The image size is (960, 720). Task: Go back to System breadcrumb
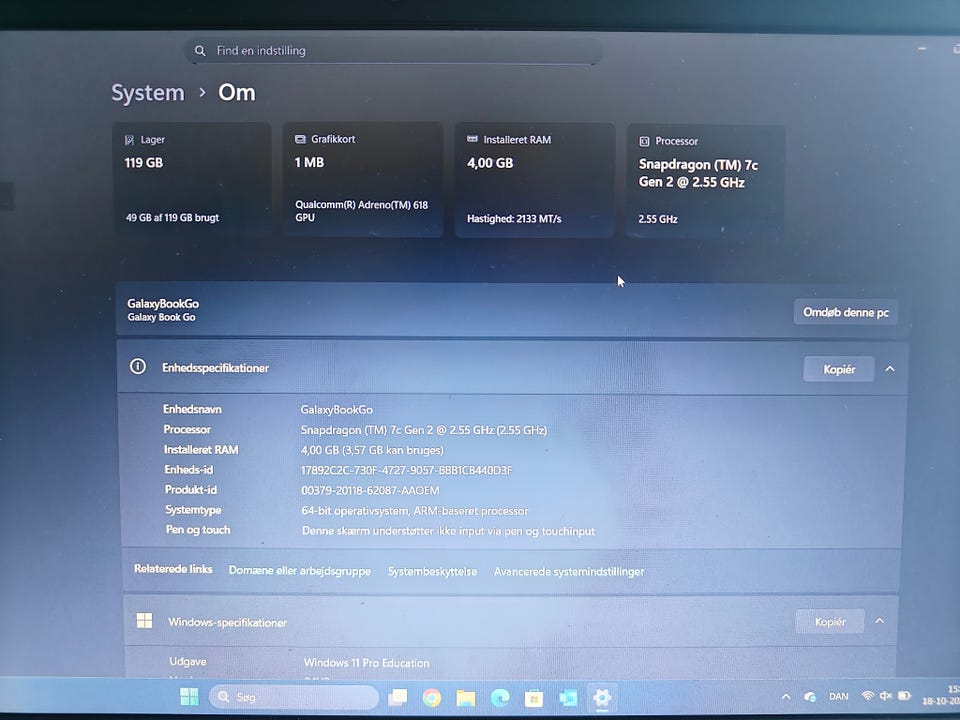(x=148, y=93)
